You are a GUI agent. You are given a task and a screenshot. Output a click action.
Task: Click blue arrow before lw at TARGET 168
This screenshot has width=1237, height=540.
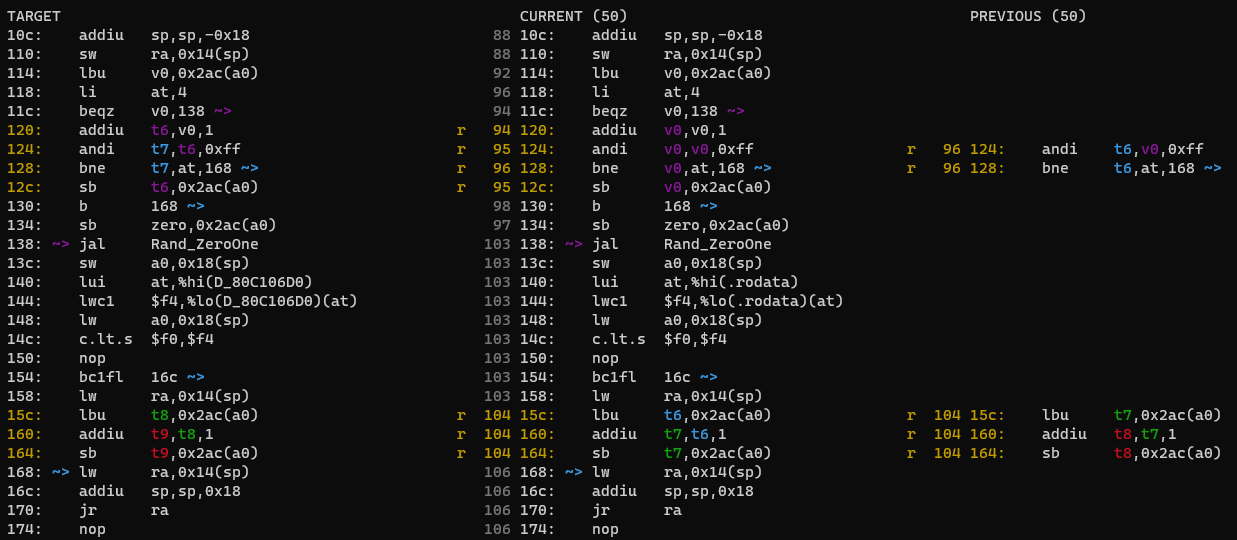(x=61, y=472)
